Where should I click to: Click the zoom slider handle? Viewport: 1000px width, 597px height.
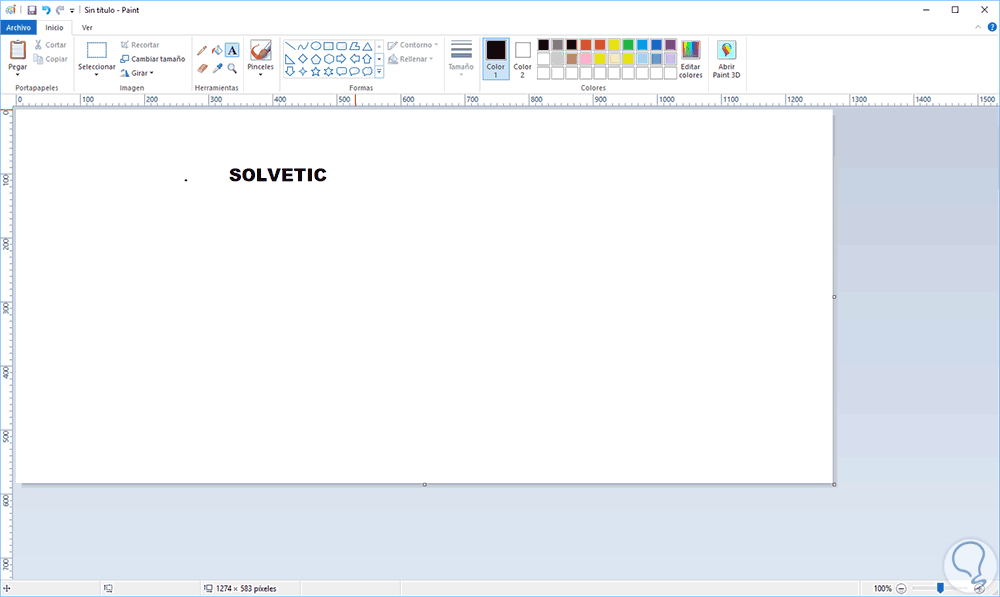(x=940, y=588)
